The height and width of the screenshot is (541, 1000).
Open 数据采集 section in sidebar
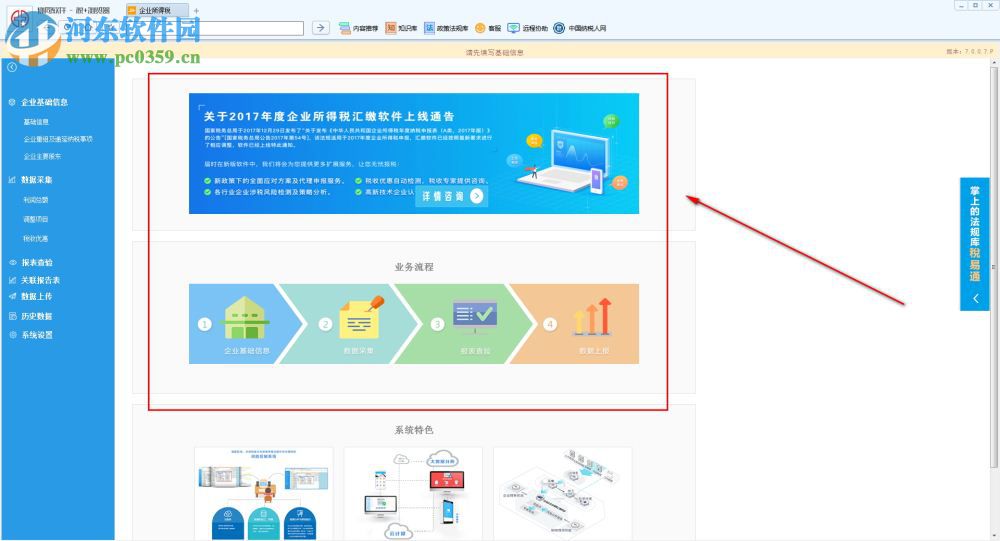tap(37, 180)
